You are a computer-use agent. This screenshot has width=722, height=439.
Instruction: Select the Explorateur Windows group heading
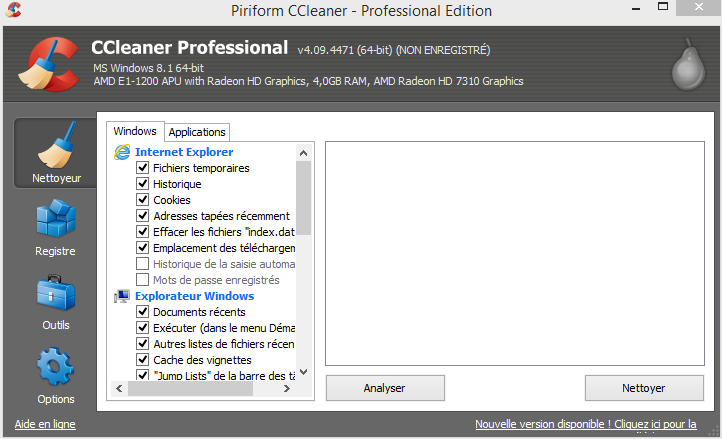pos(194,296)
